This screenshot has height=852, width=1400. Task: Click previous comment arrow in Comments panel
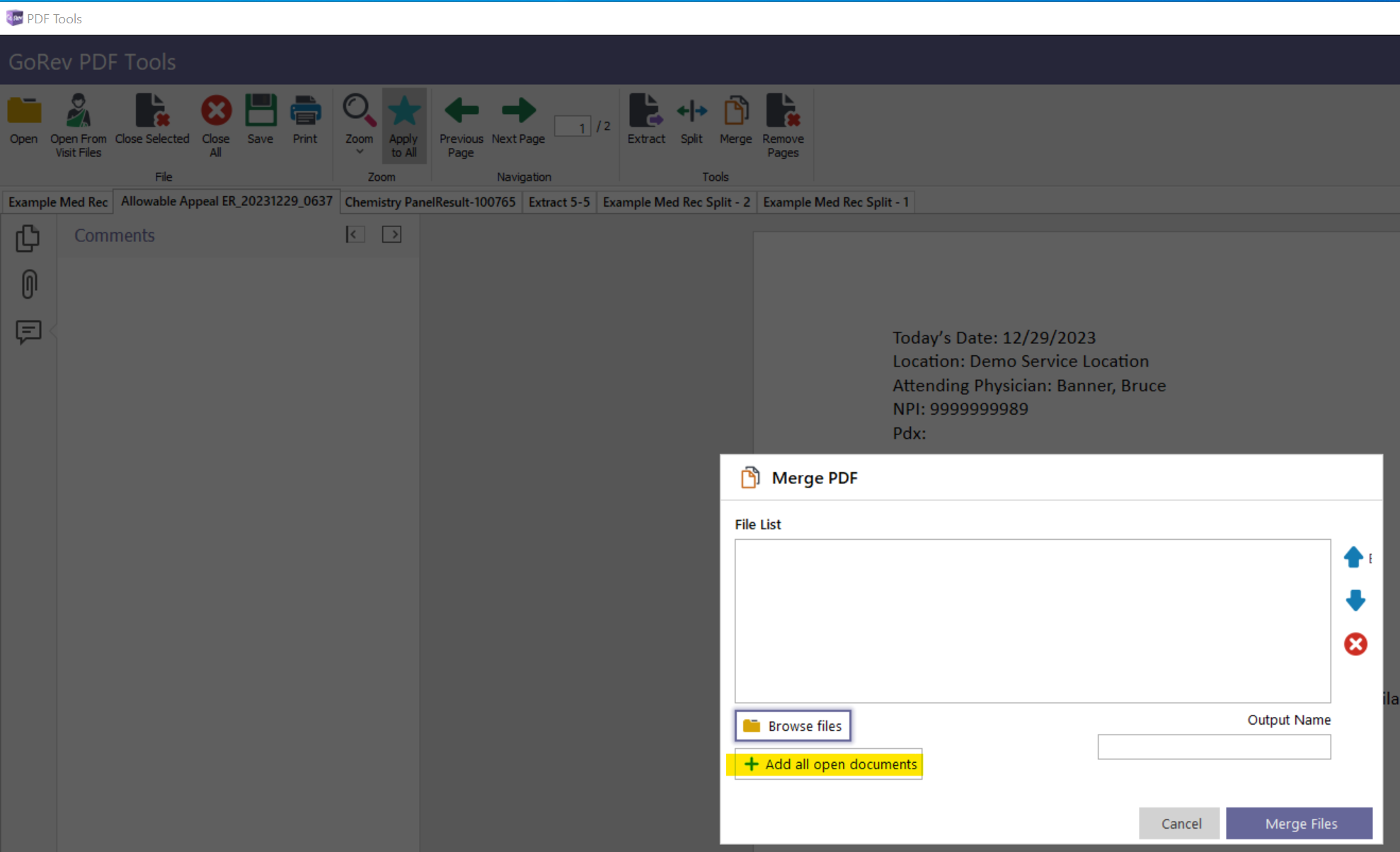coord(355,234)
